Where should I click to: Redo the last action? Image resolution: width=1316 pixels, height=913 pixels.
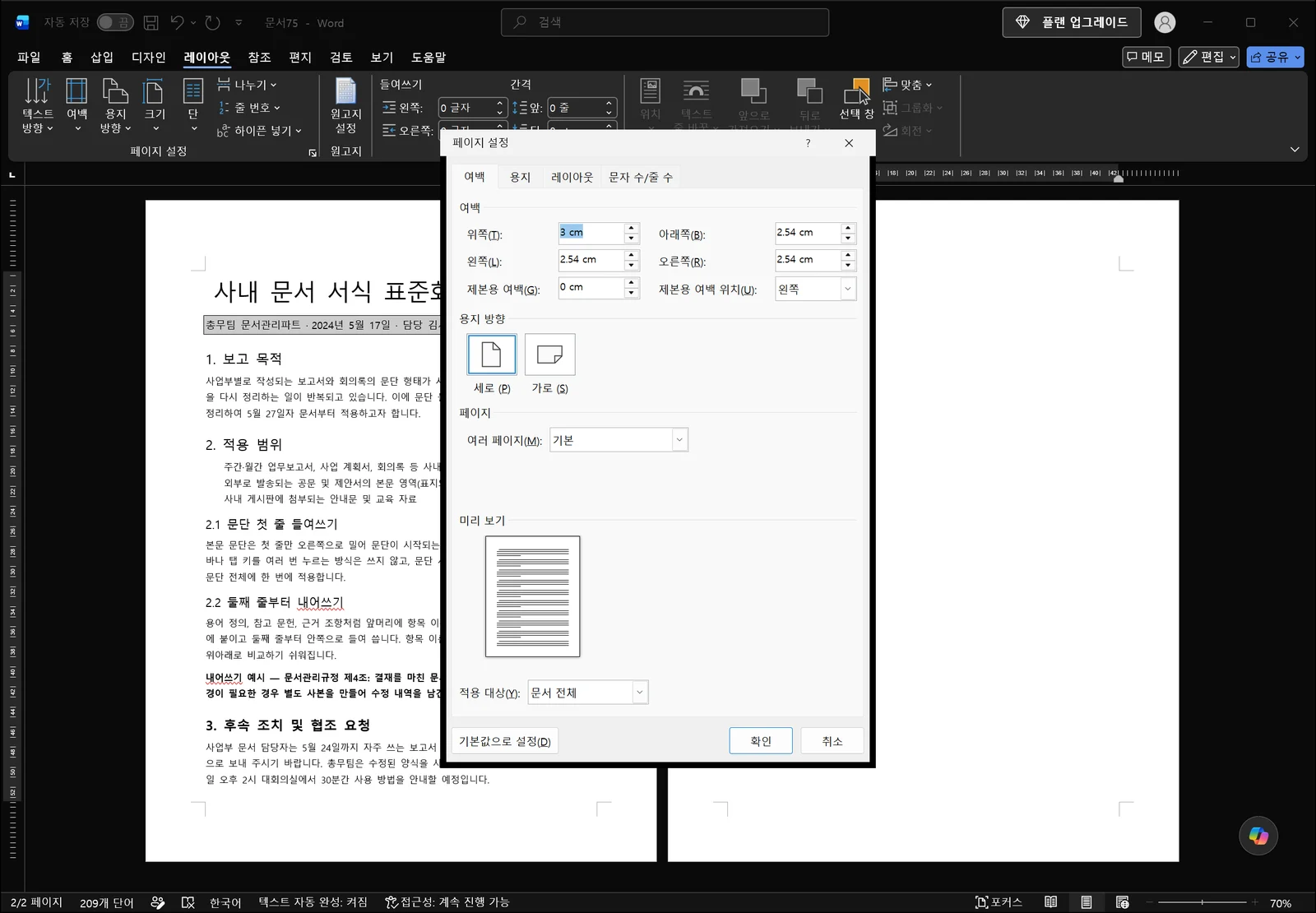[x=213, y=23]
